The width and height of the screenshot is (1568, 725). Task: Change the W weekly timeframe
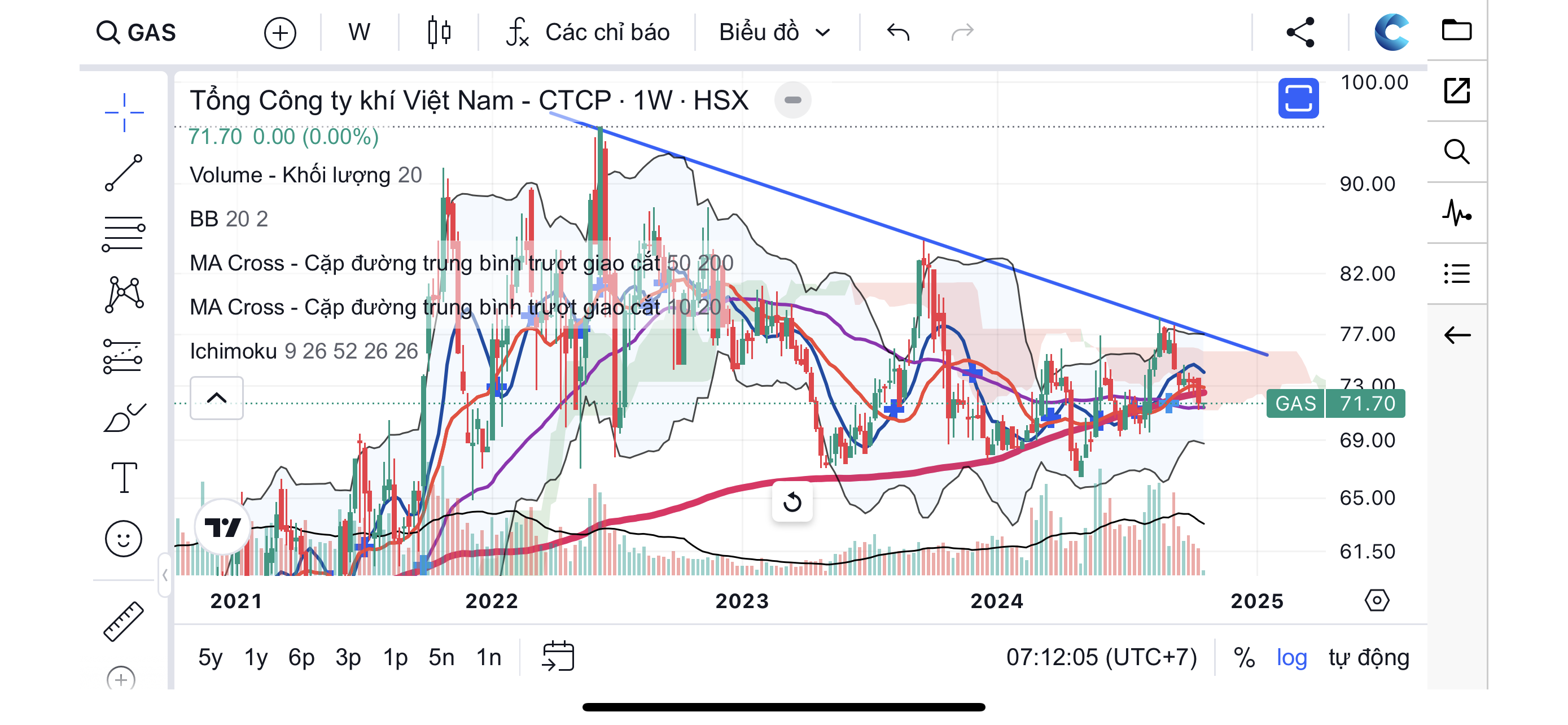pyautogui.click(x=359, y=32)
